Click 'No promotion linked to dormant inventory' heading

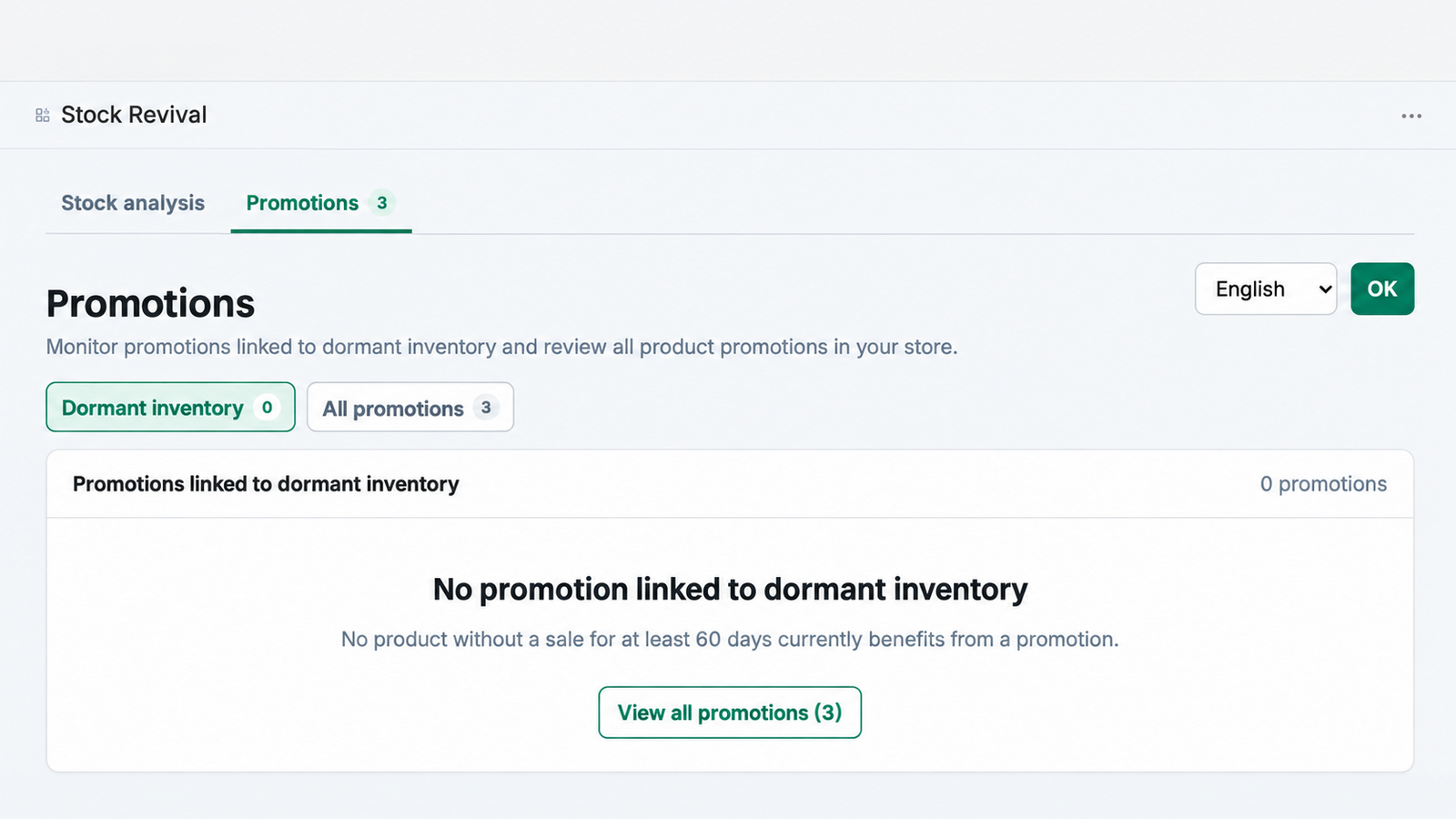click(x=730, y=590)
